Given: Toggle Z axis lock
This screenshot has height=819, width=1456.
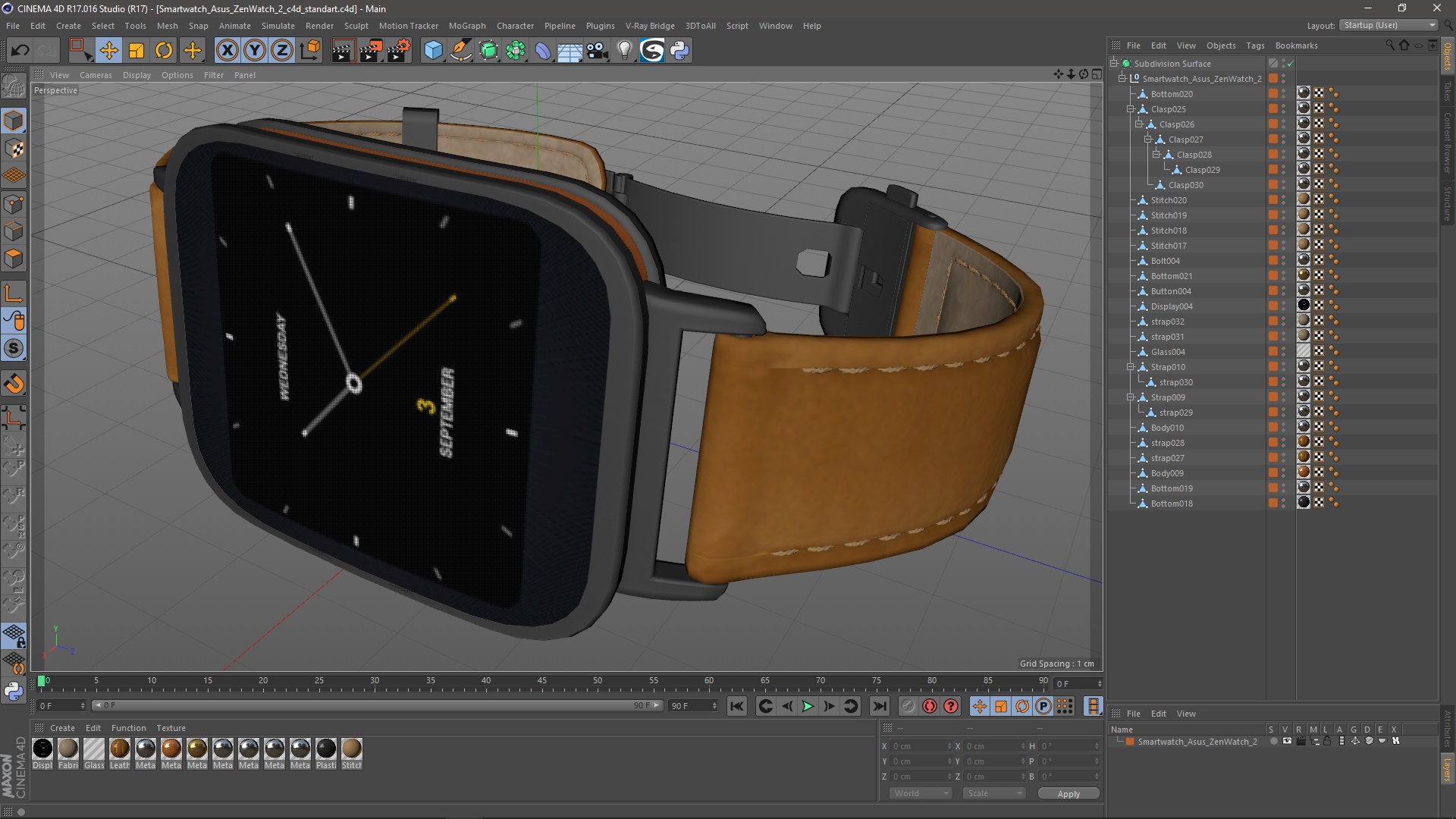Looking at the screenshot, I should click(x=282, y=51).
